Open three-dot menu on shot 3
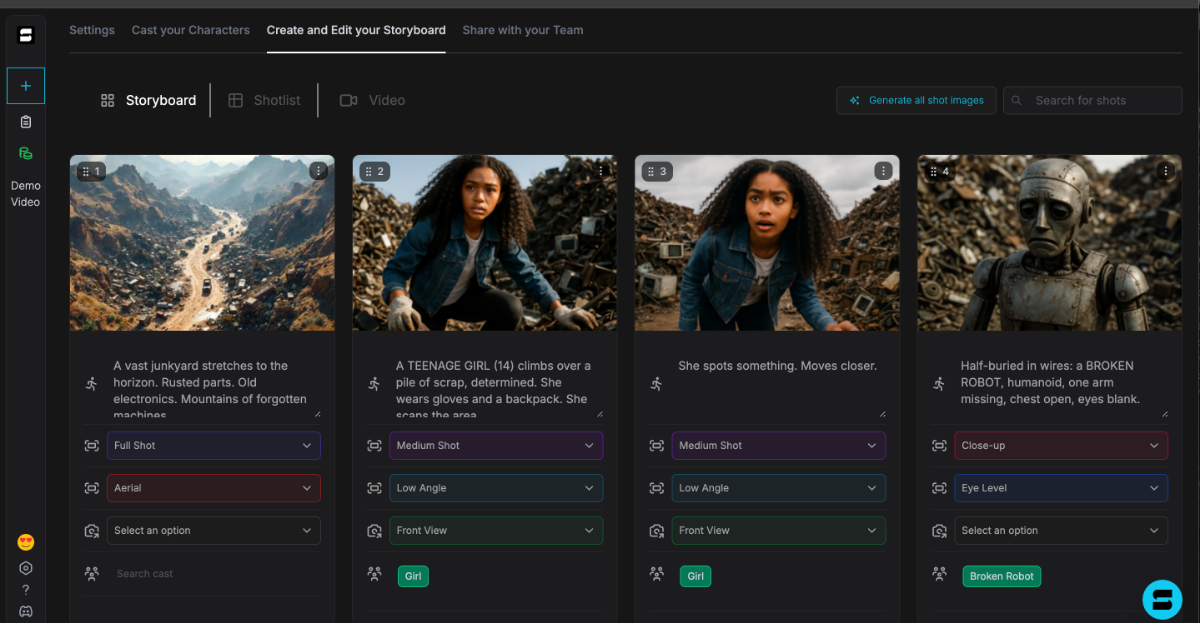The width and height of the screenshot is (1200, 623). pos(883,171)
